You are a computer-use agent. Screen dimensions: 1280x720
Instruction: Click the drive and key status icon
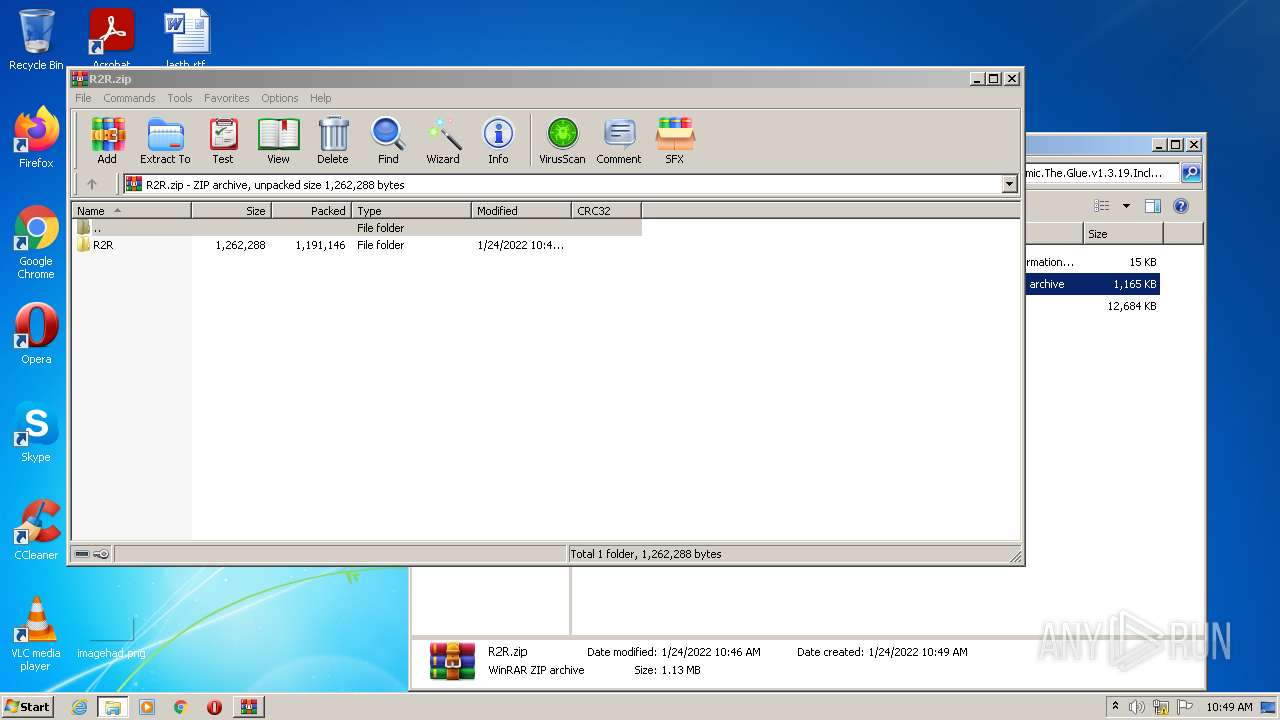(92, 554)
